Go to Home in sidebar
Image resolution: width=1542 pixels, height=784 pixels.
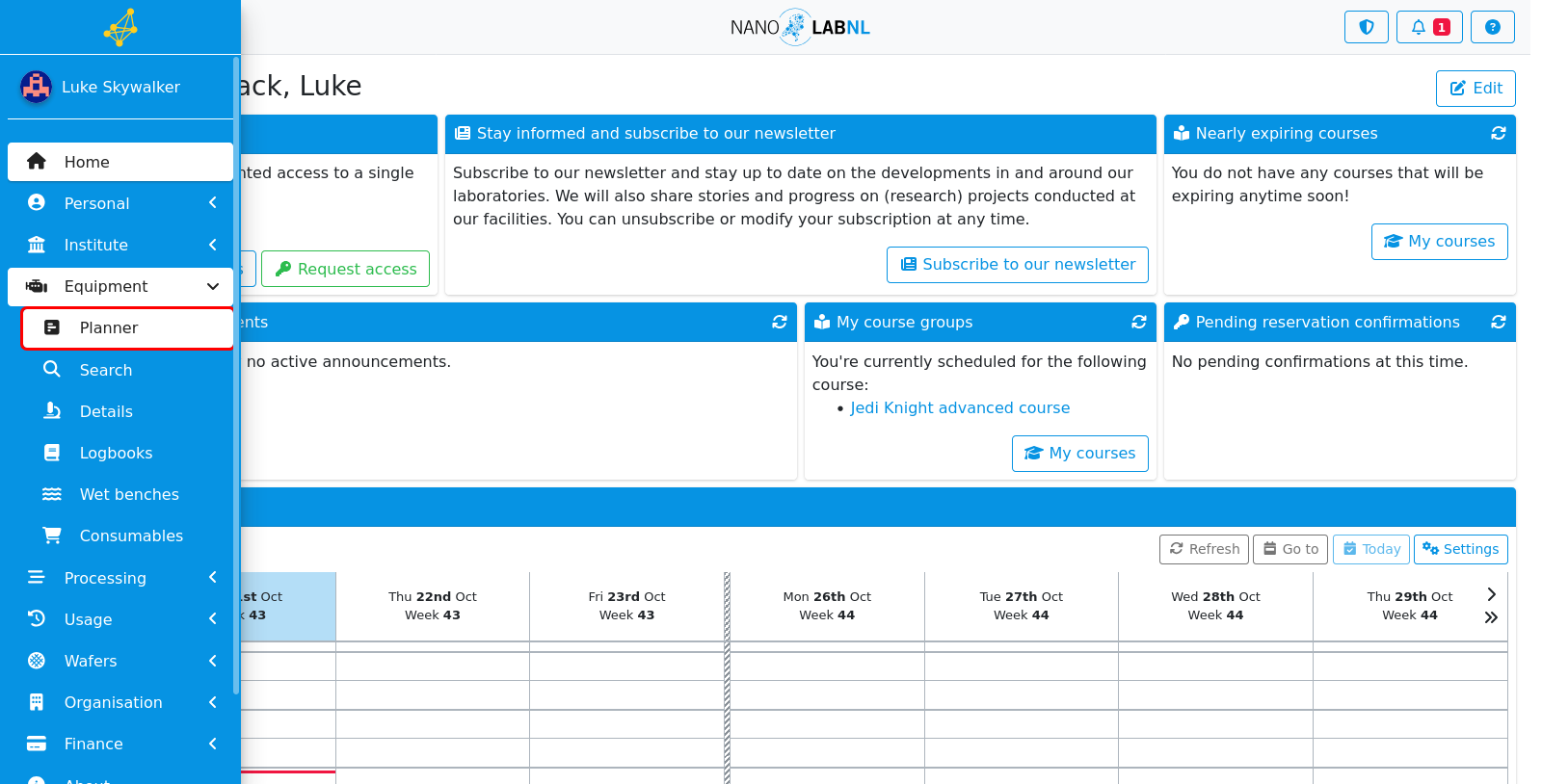[120, 162]
